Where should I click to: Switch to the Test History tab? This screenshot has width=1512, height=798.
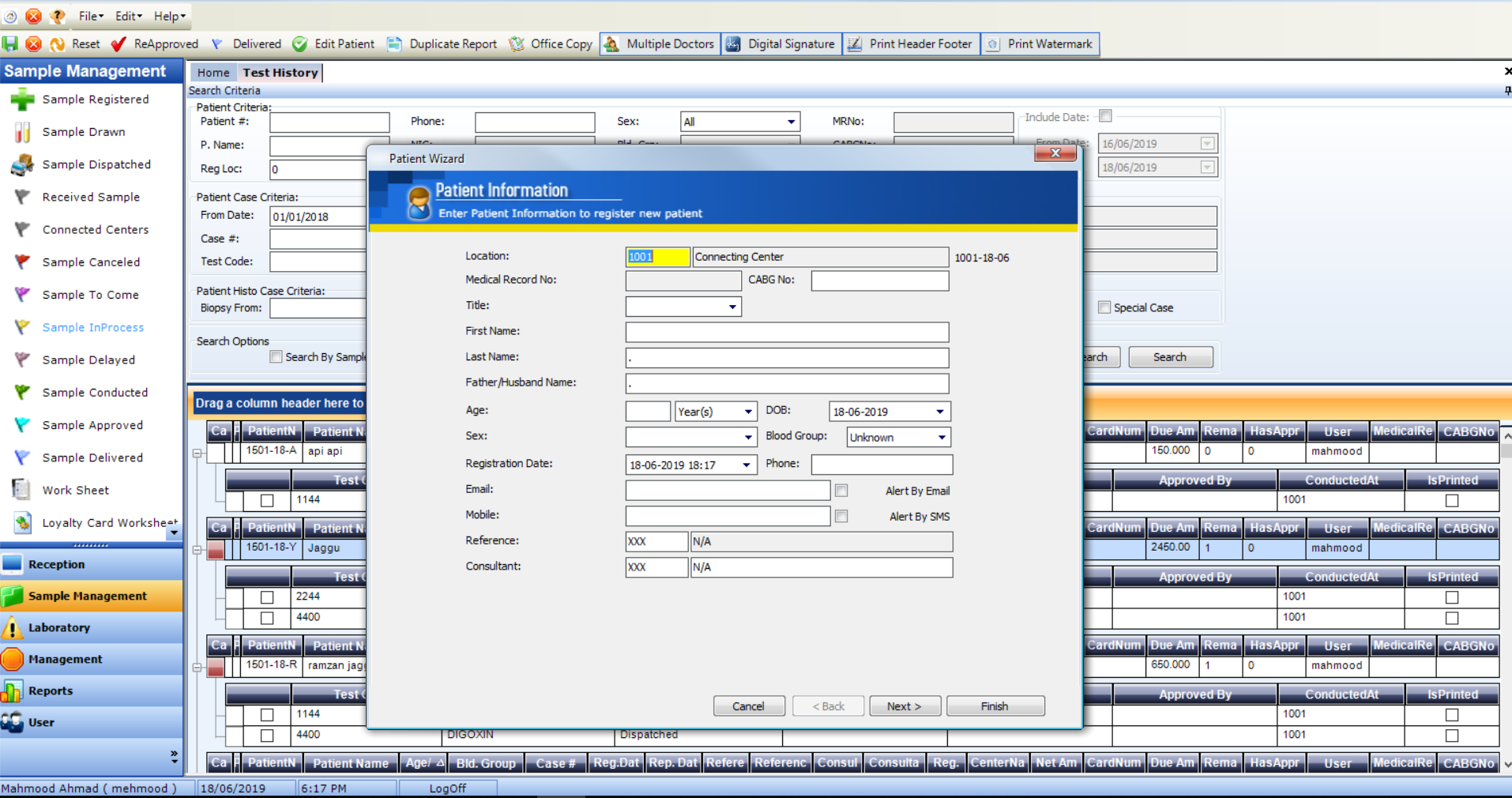click(280, 72)
